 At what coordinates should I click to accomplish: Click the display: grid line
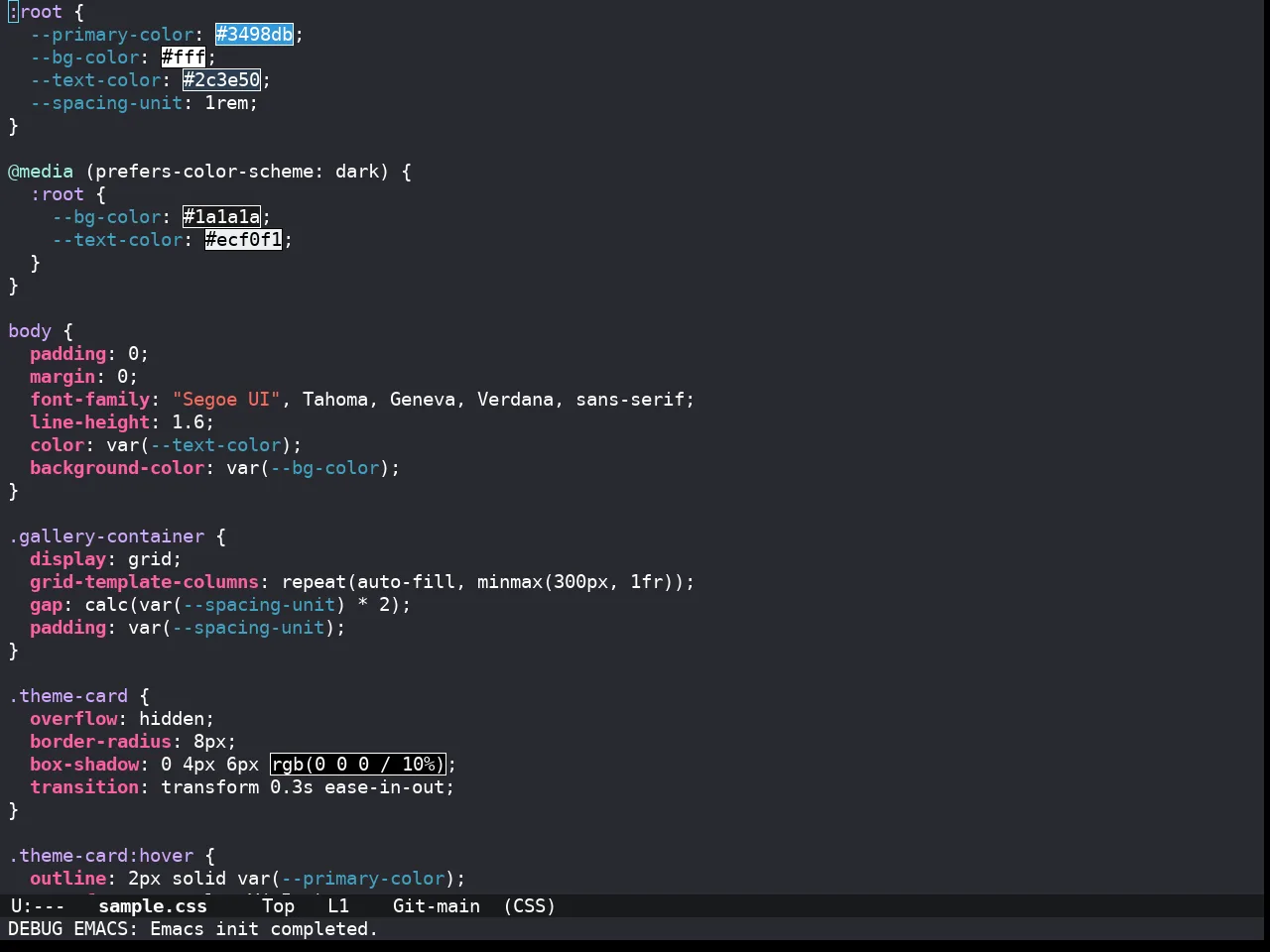pos(106,559)
